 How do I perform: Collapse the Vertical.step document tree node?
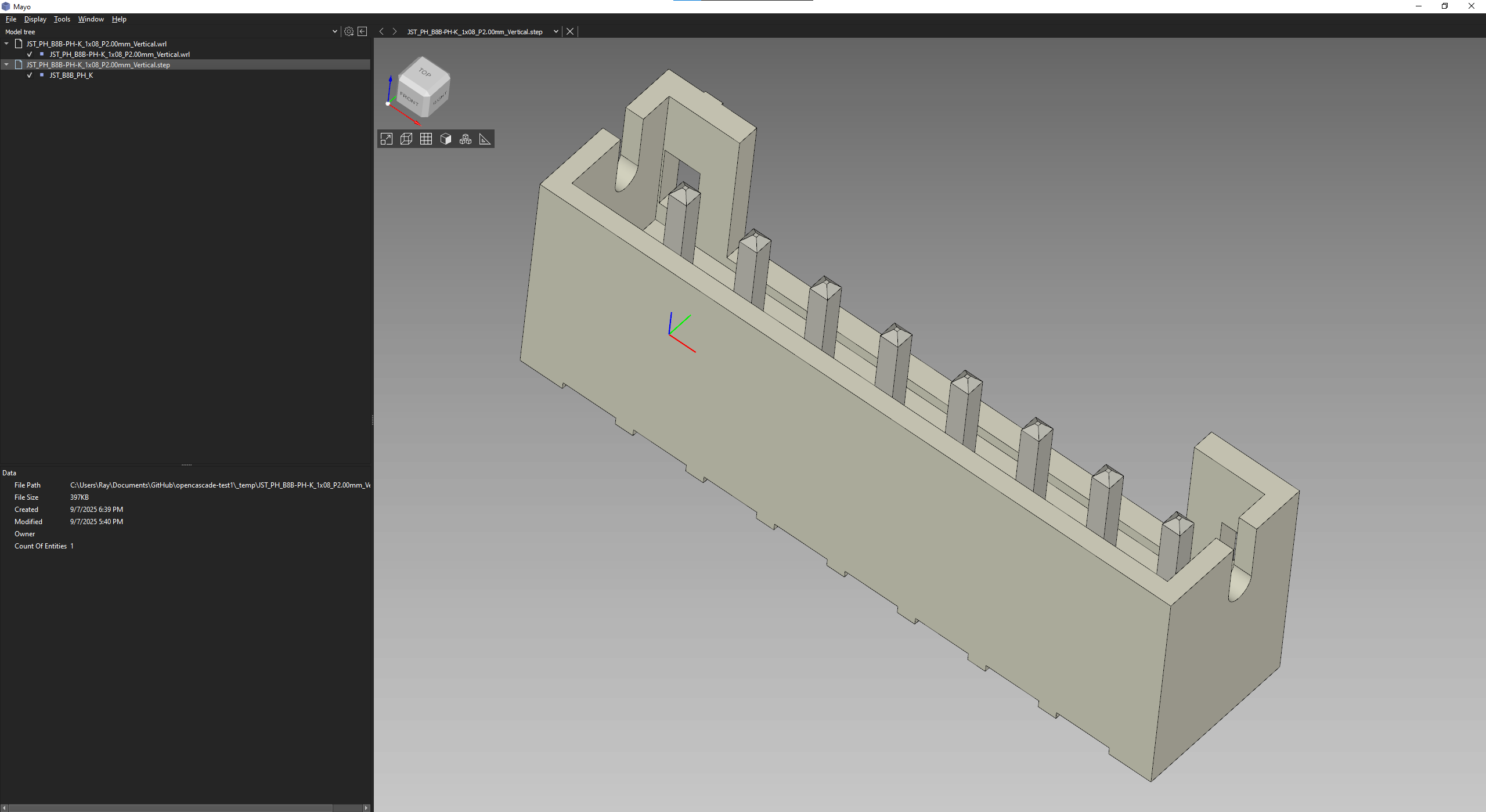[x=6, y=64]
